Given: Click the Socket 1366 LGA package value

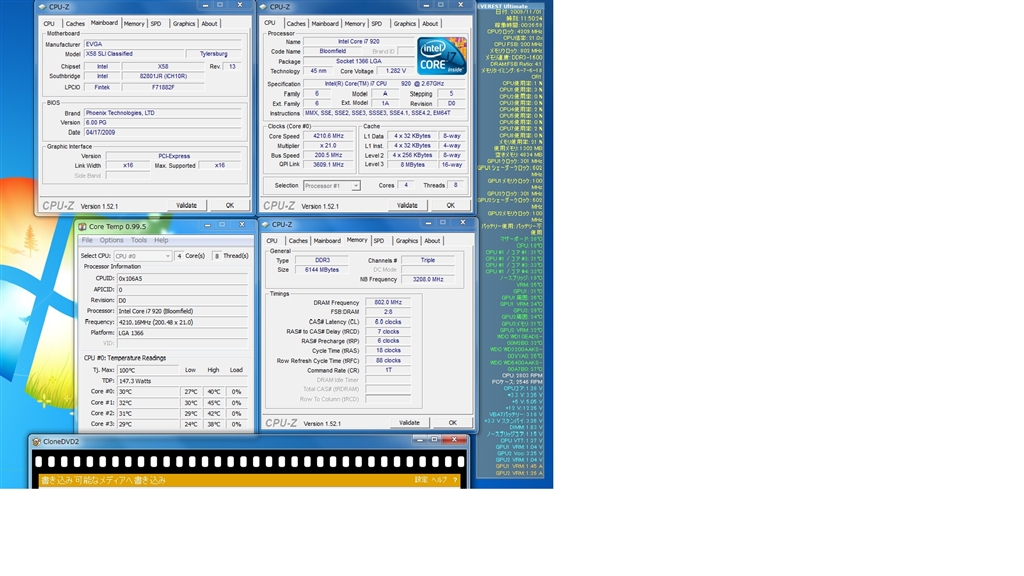Looking at the screenshot, I should point(359,61).
